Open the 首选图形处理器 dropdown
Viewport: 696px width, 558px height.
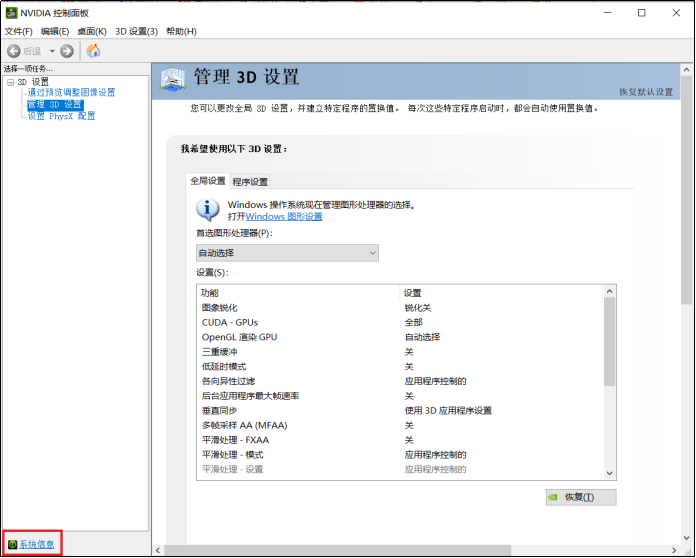coord(287,253)
